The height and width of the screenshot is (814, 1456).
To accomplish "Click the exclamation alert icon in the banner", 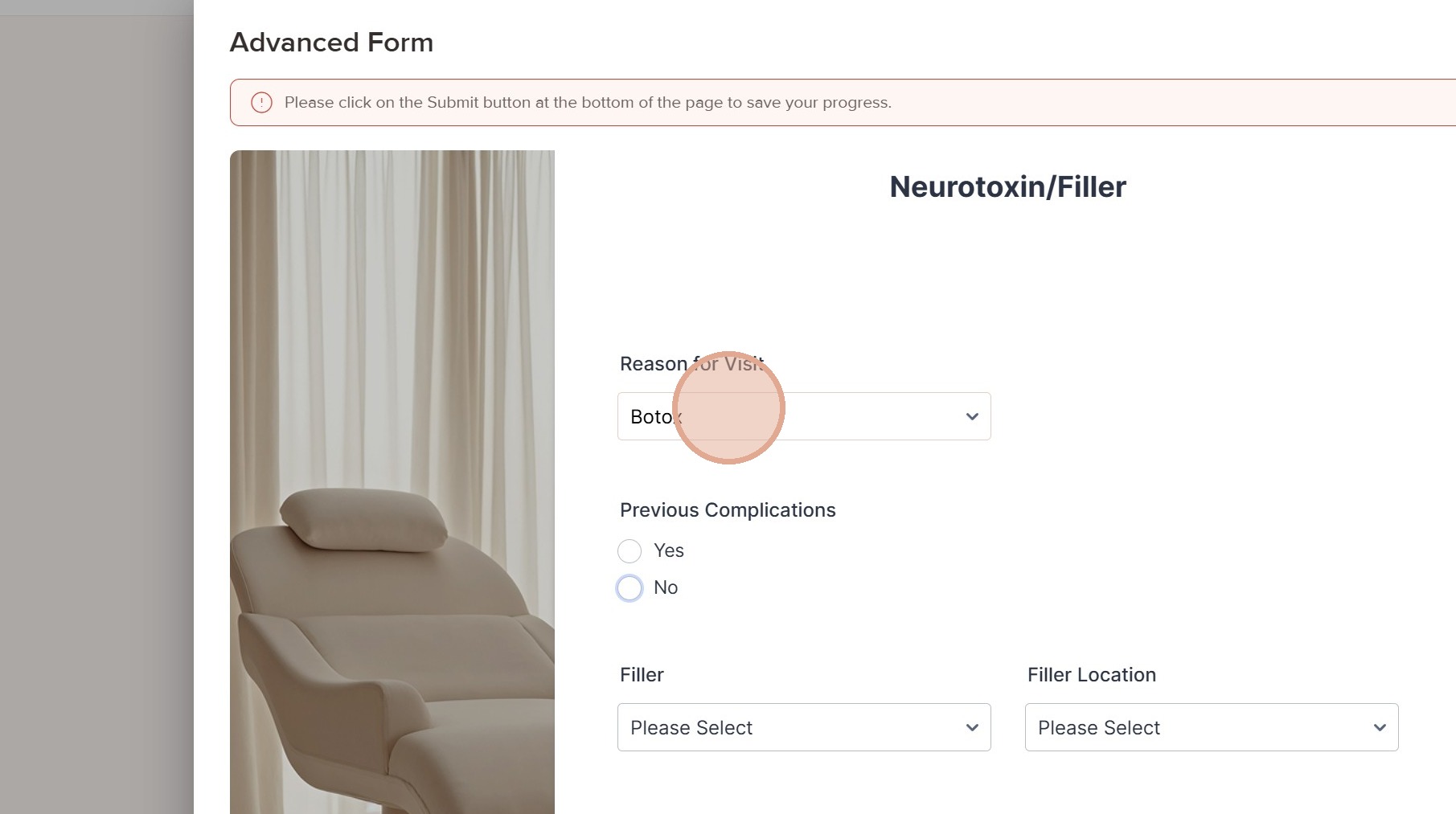I will tap(261, 103).
